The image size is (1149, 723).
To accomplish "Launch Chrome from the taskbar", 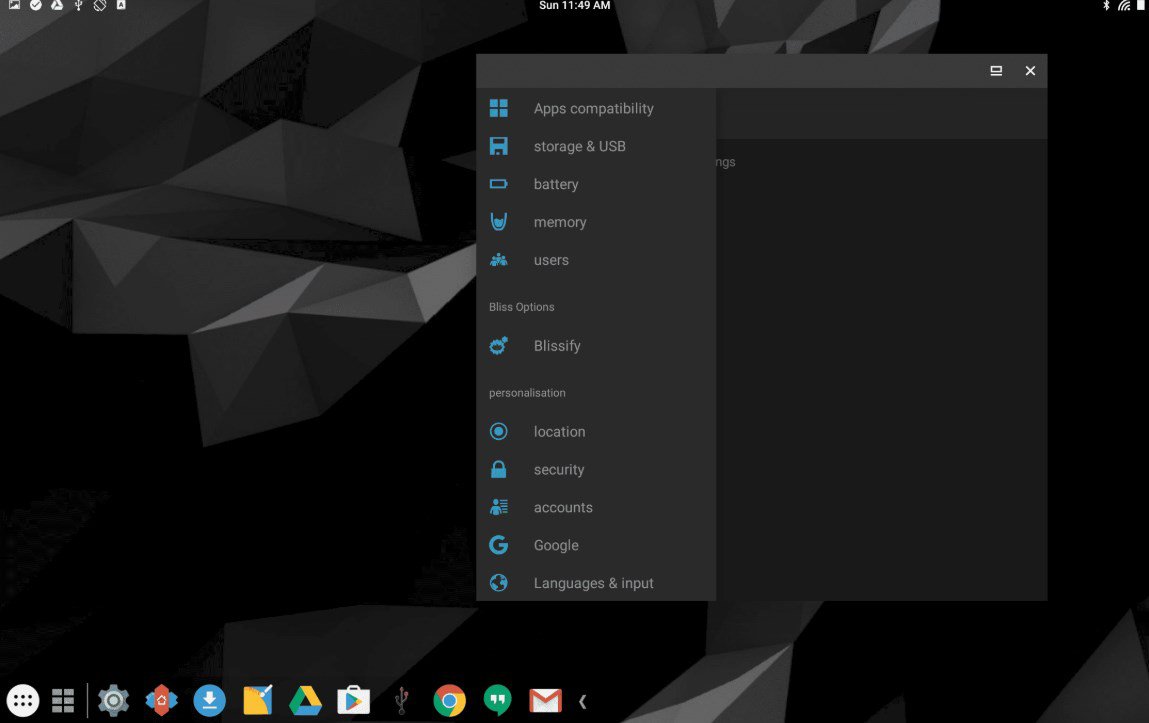I will (x=449, y=700).
